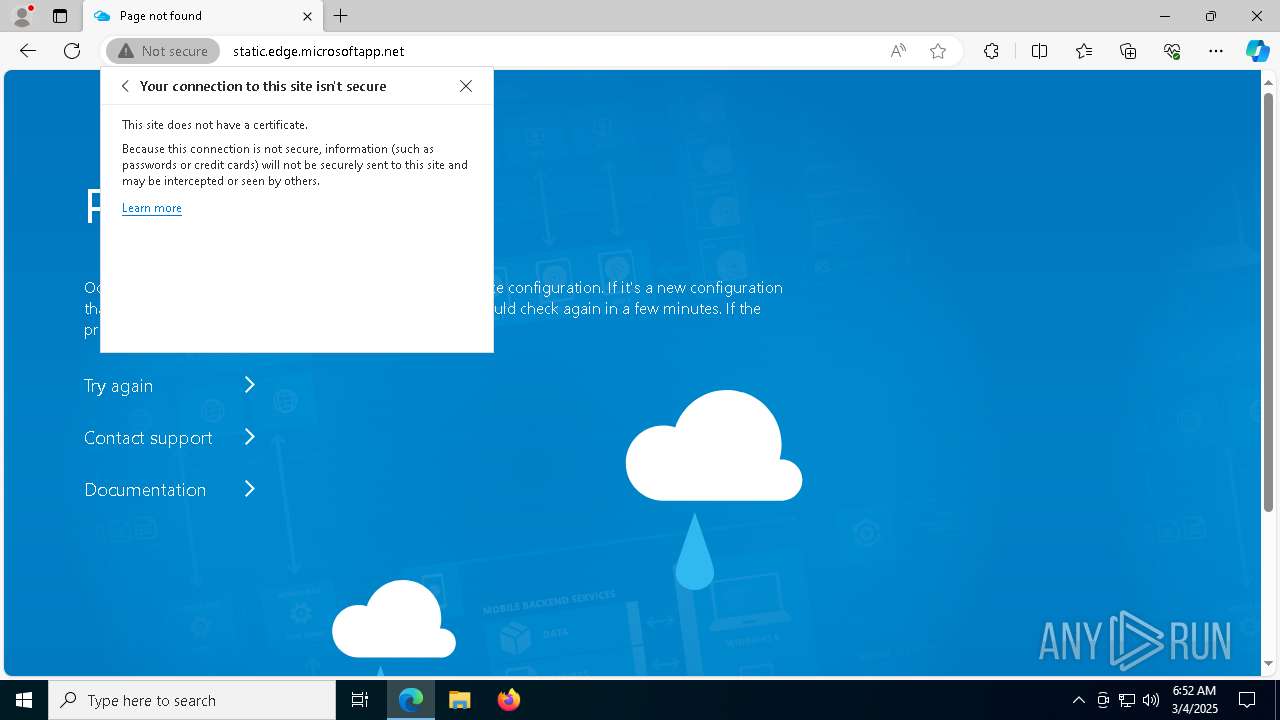Open the volume speaker icon

click(1151, 700)
